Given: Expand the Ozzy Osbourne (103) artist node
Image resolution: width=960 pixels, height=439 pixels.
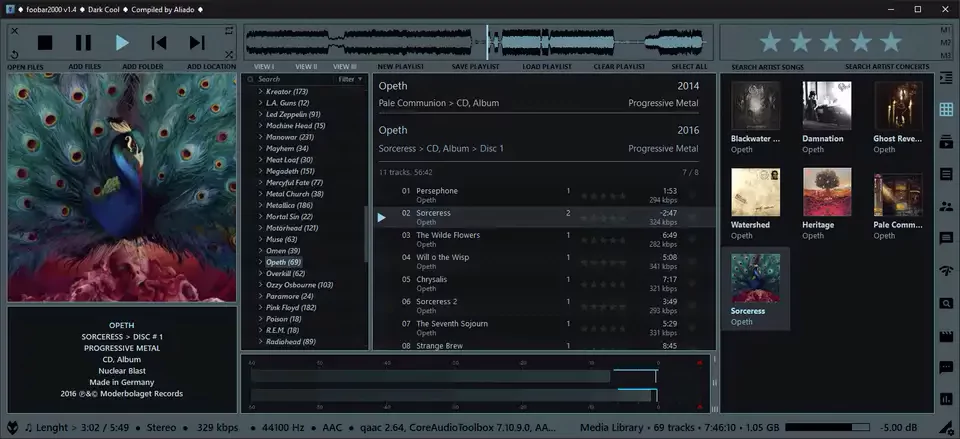Looking at the screenshot, I should [x=260, y=285].
